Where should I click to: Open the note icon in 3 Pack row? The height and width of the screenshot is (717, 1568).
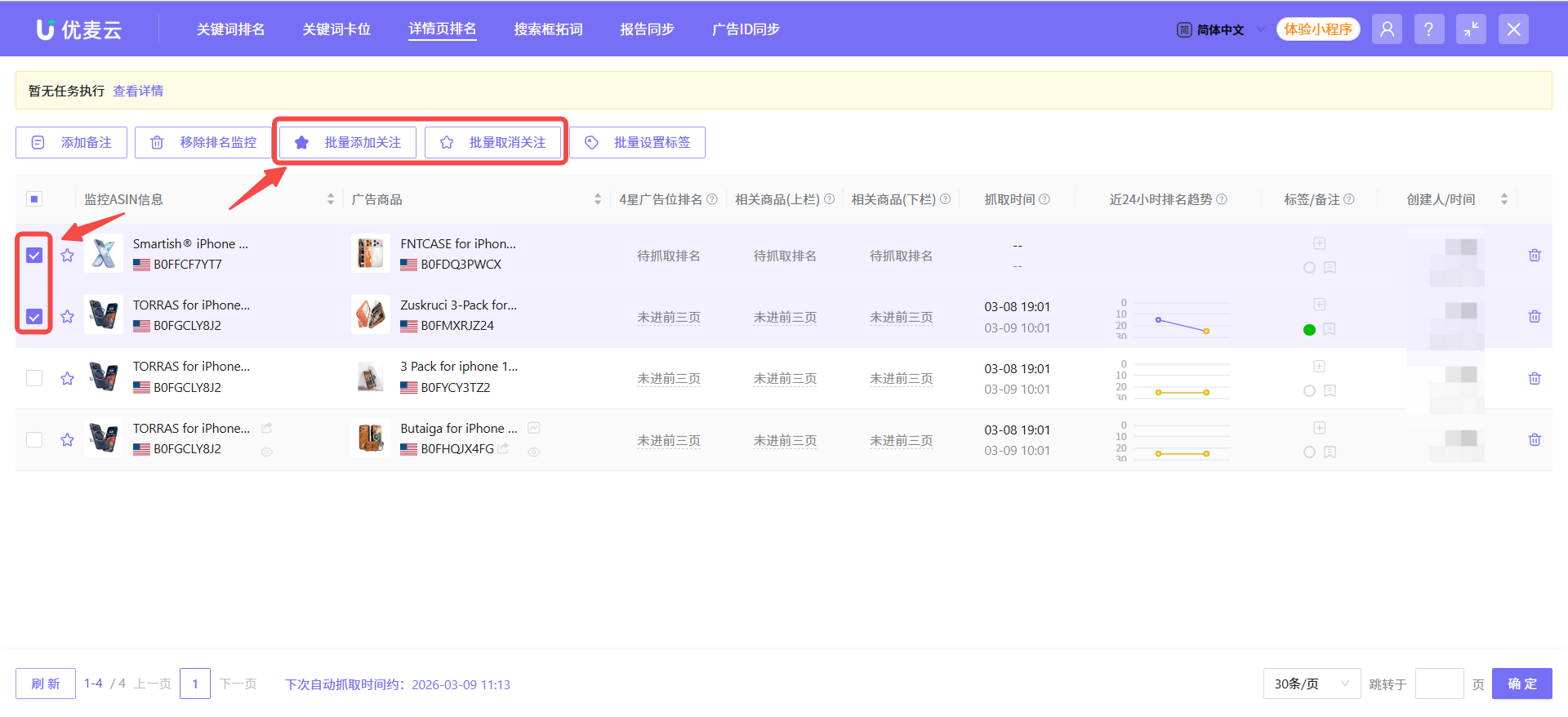coord(1330,391)
